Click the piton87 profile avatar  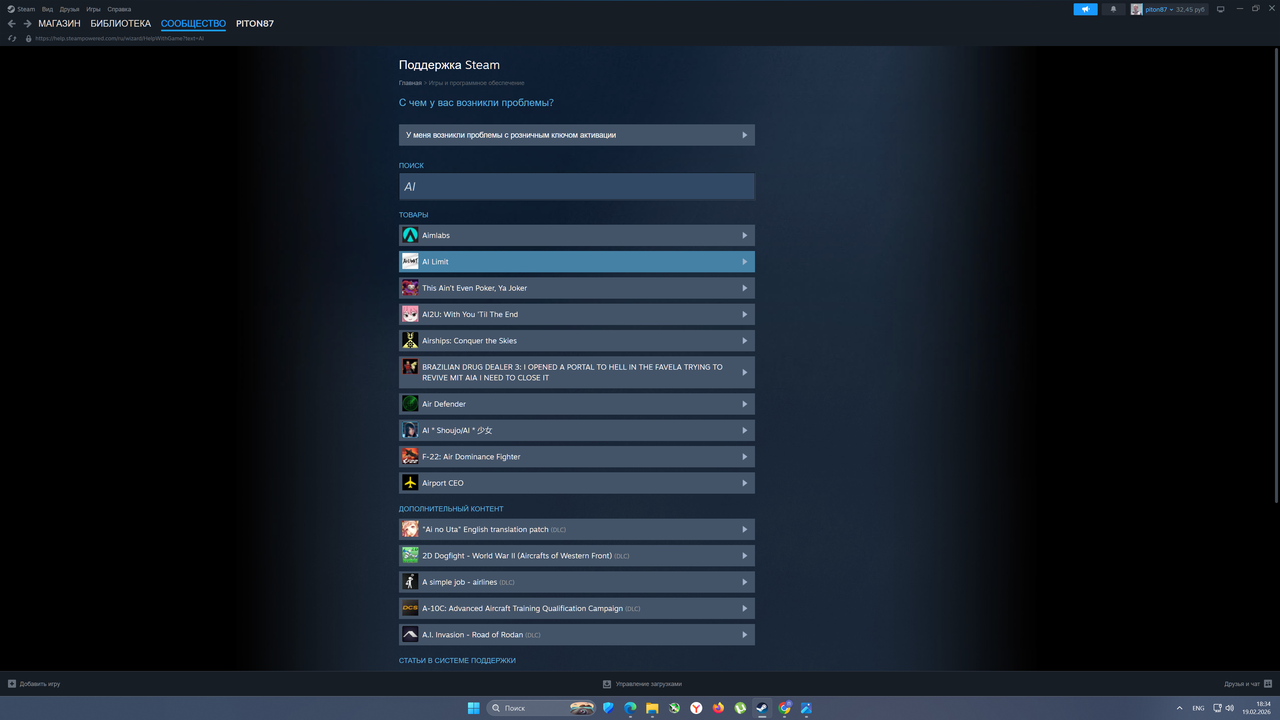[1136, 9]
